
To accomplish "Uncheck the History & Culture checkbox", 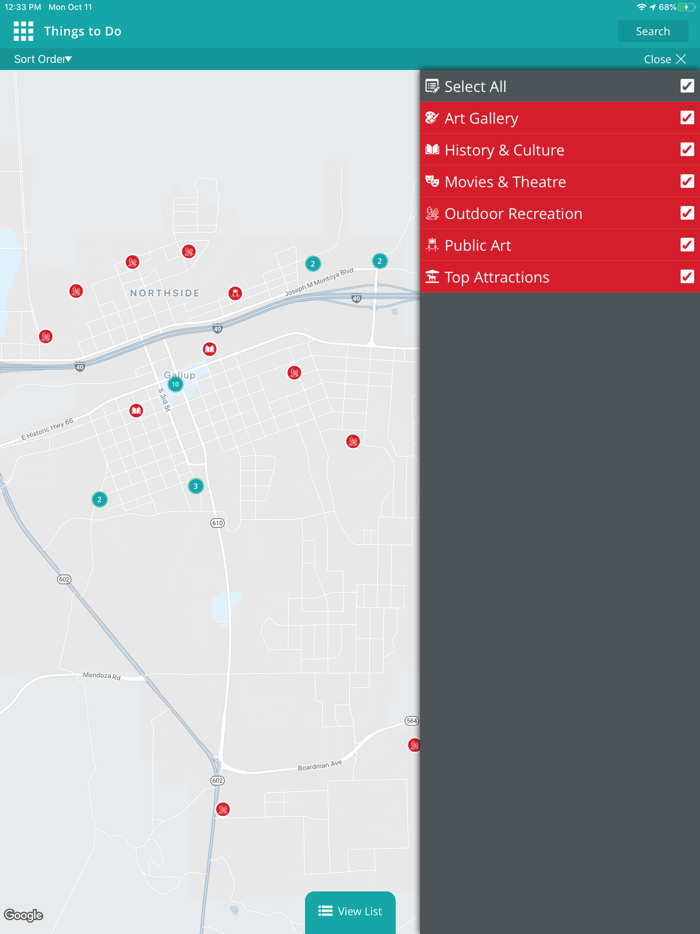I will (x=687, y=150).
